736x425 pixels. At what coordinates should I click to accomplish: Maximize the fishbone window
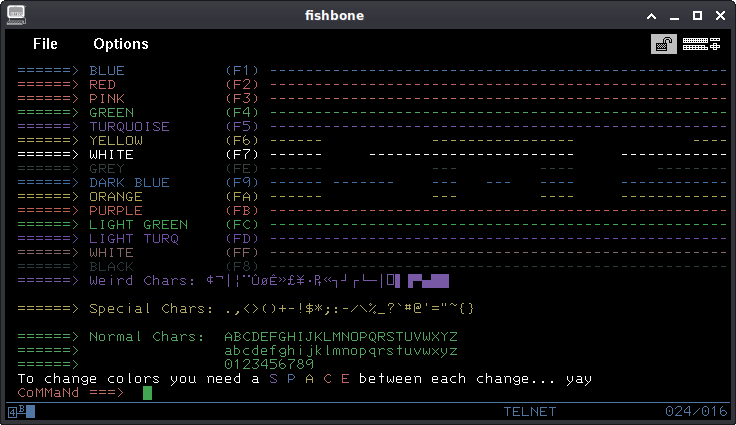tap(698, 15)
